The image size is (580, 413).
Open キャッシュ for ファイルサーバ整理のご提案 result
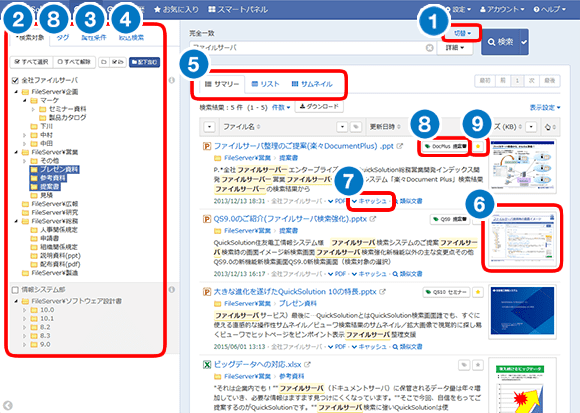pos(369,201)
